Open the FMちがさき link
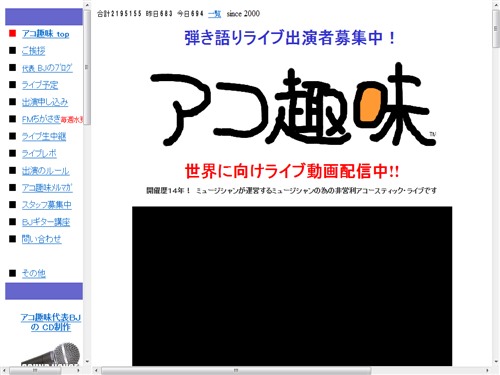 [41, 119]
